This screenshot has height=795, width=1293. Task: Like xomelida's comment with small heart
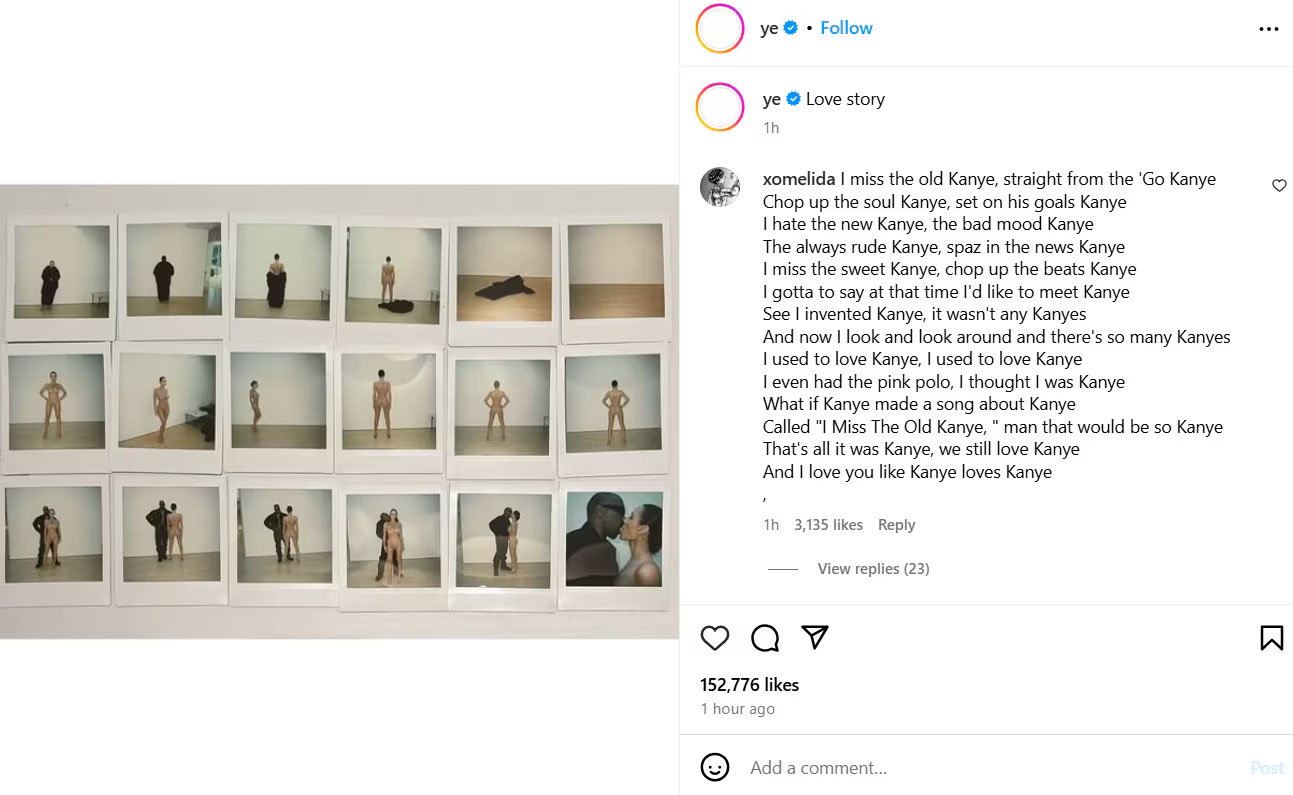1279,185
